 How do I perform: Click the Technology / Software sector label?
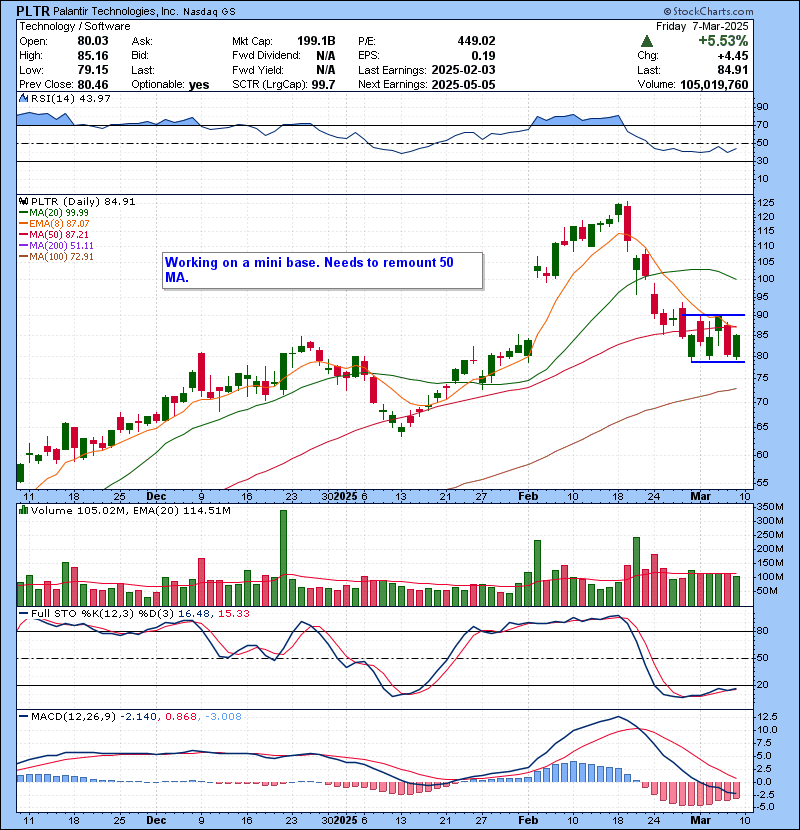point(75,26)
